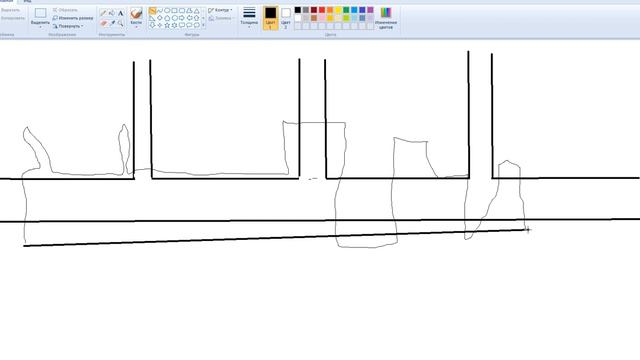Screen dimensions: 640x360
Task: Select the Triangle shape
Action: (197, 11)
